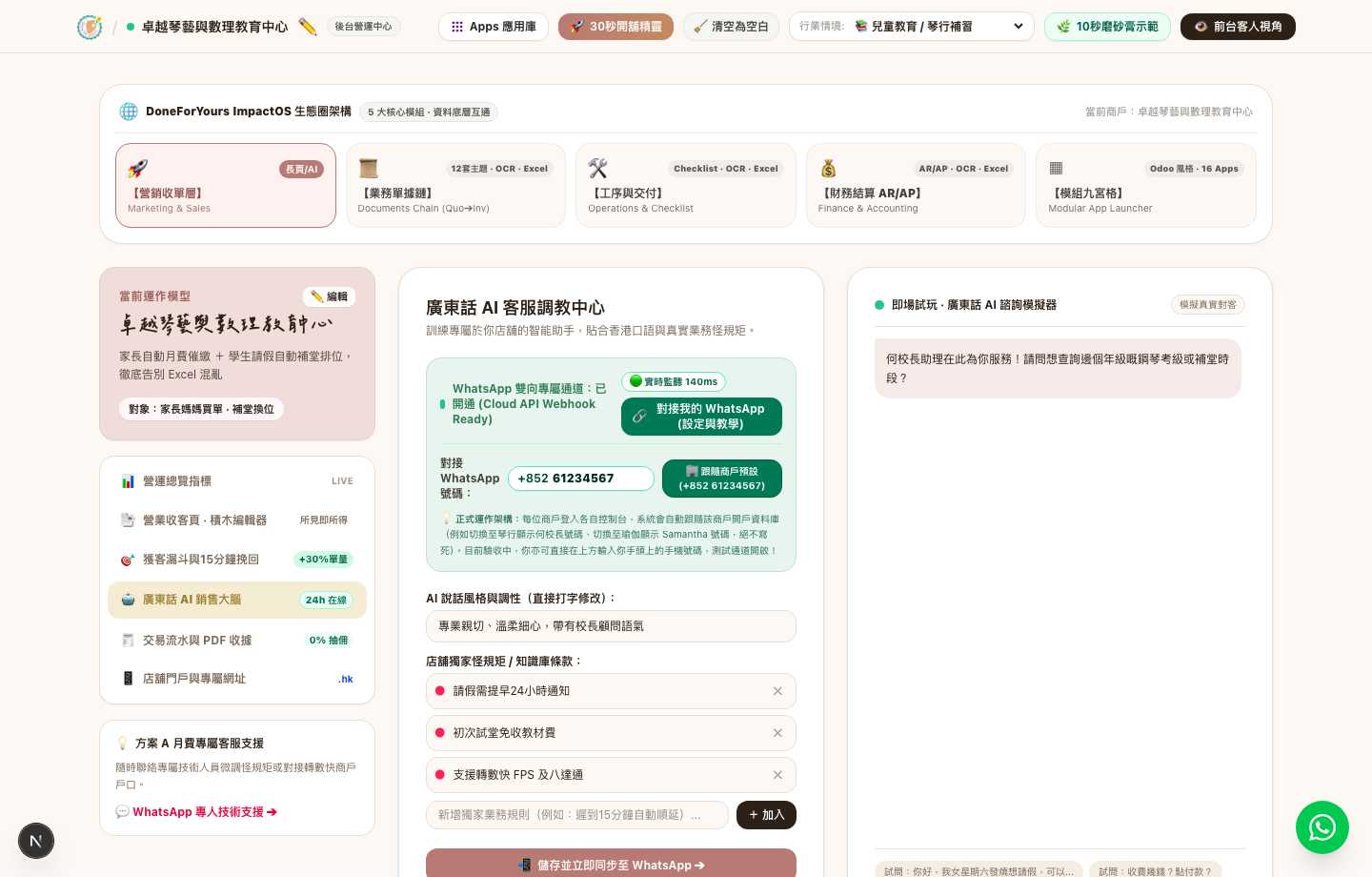Open the floating green WhatsApp chat button

1322,827
